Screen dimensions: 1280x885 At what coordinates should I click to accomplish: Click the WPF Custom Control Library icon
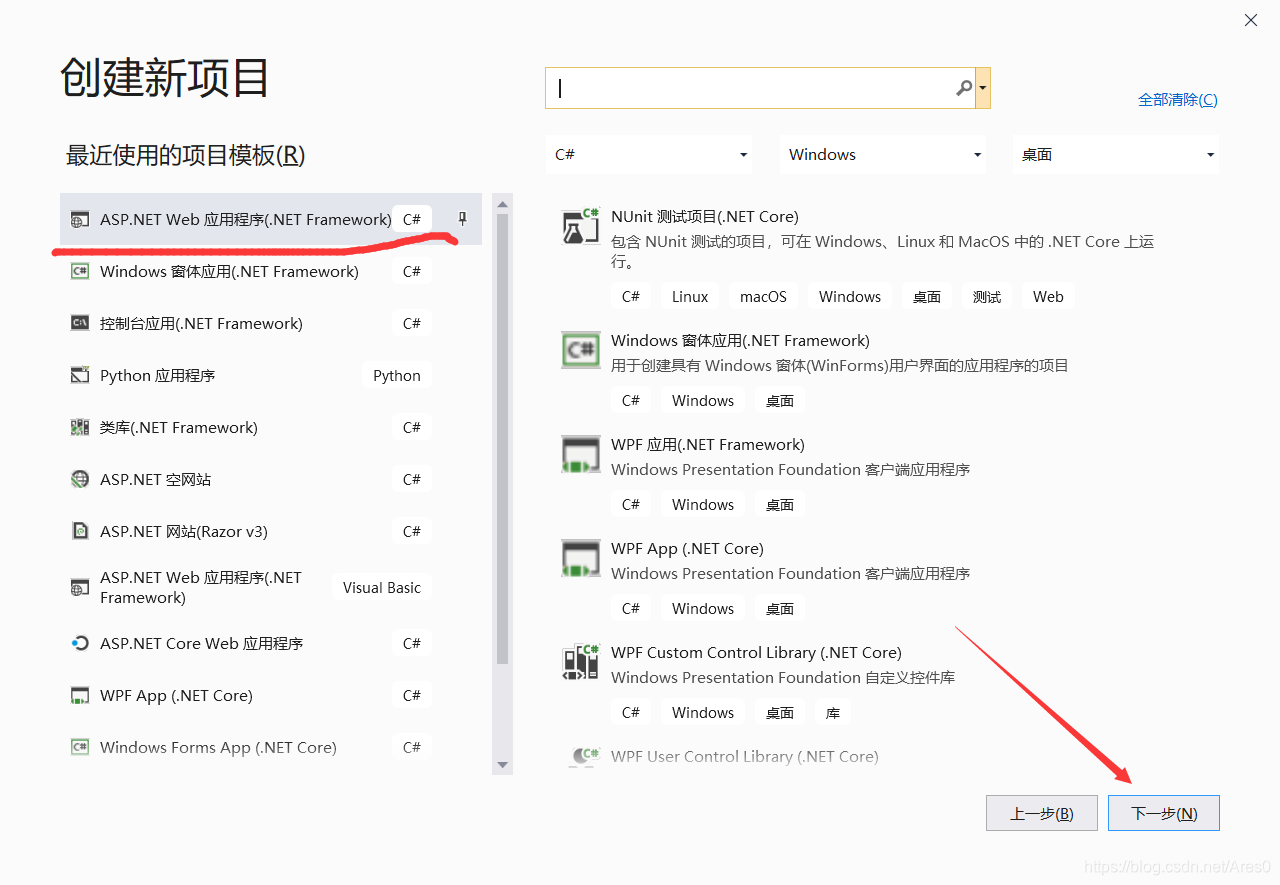point(581,661)
